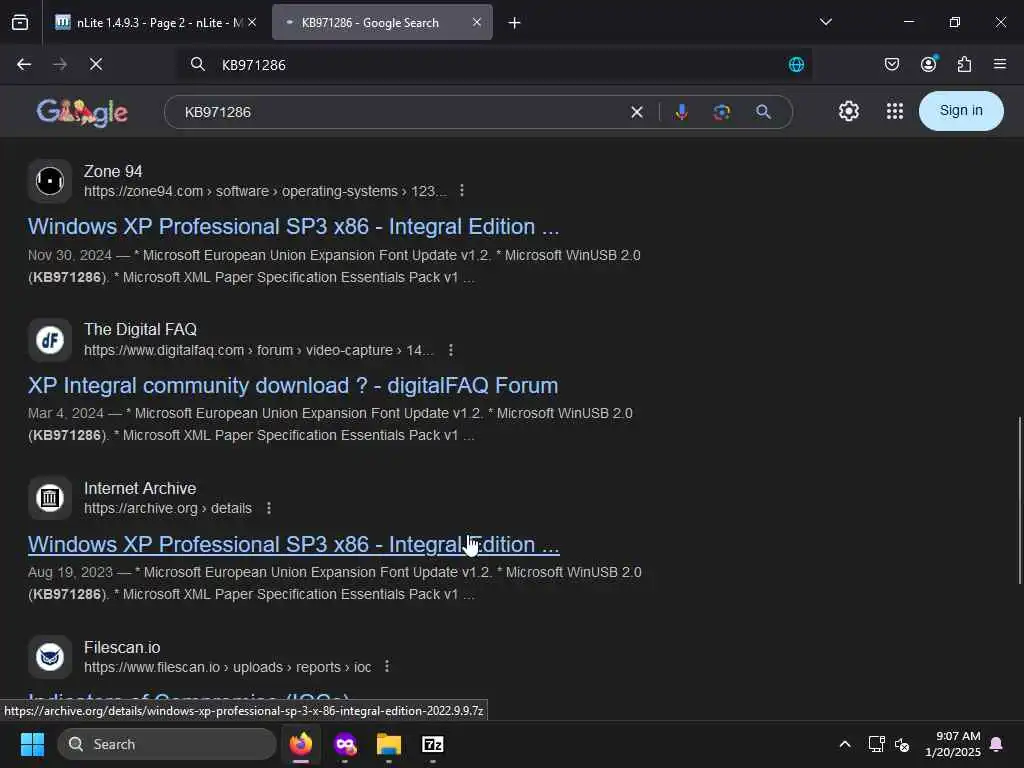
Task: Show hidden system tray icons
Action: pos(844,744)
